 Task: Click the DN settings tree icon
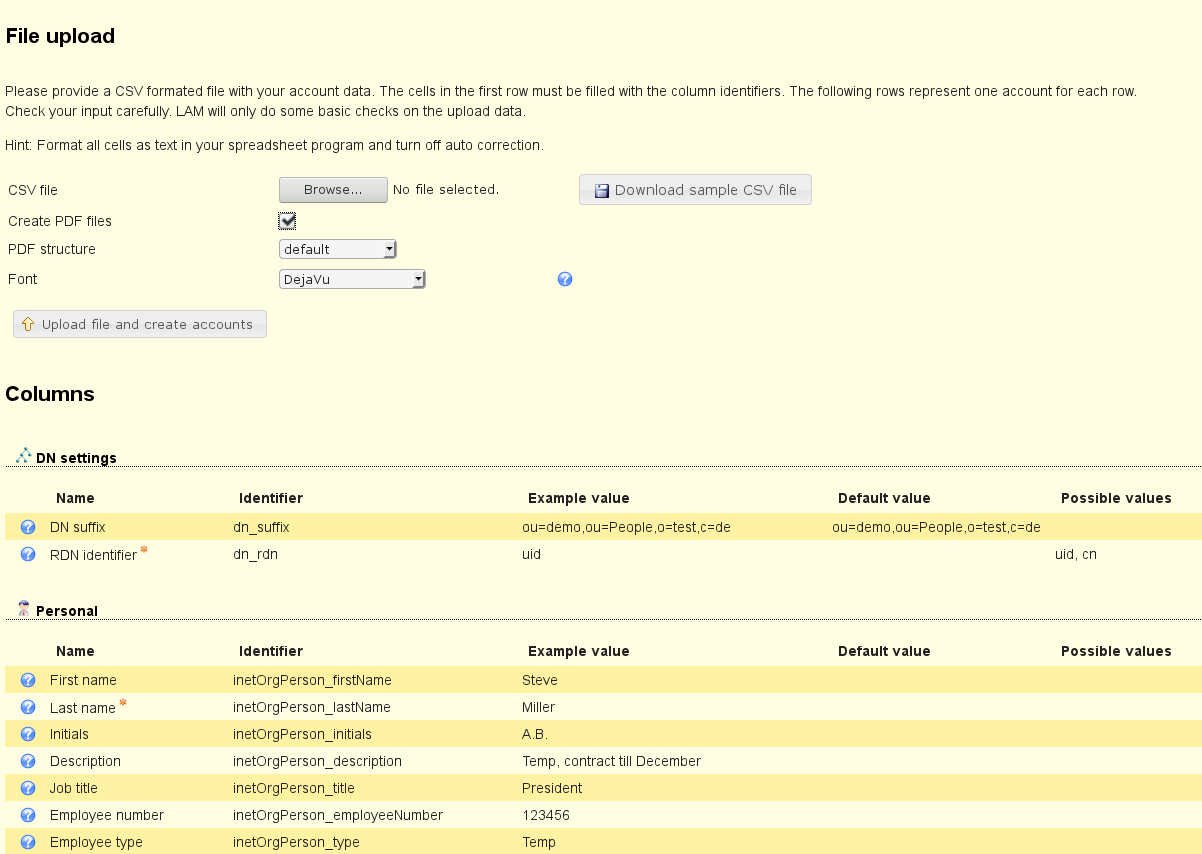pyautogui.click(x=24, y=456)
